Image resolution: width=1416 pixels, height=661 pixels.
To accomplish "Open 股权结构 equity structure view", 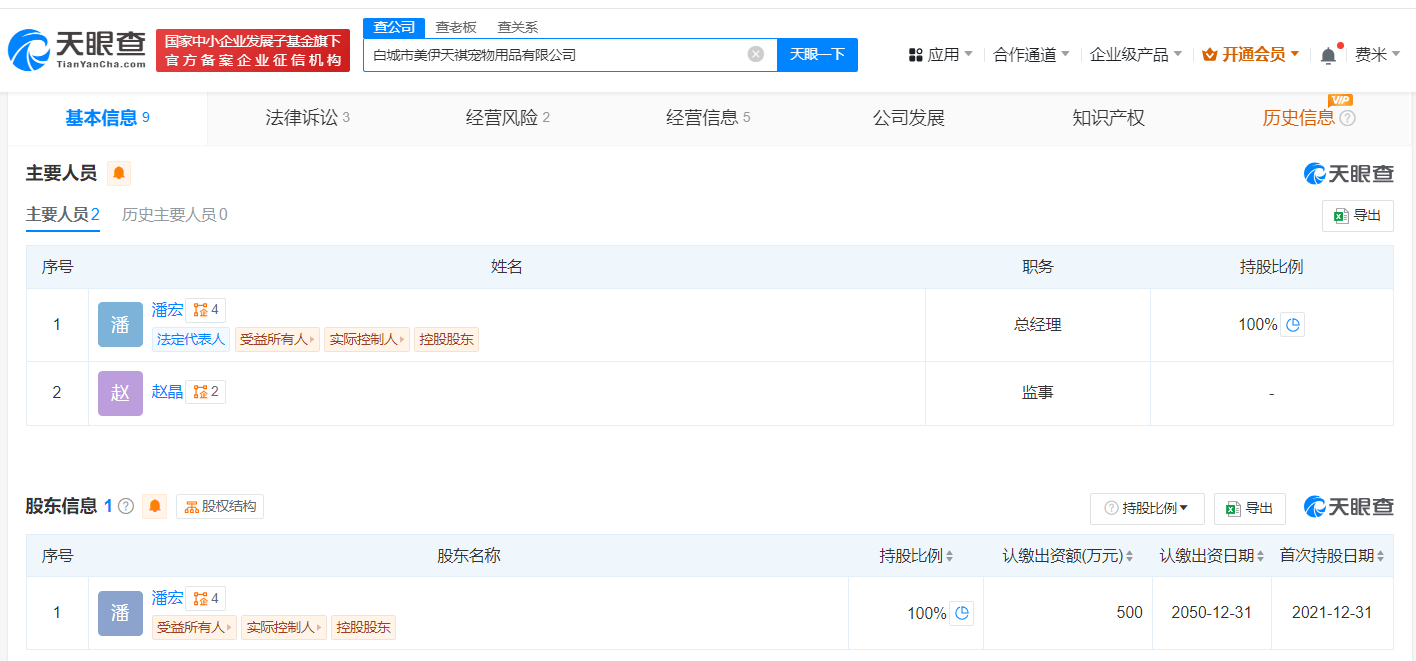I will pyautogui.click(x=220, y=507).
